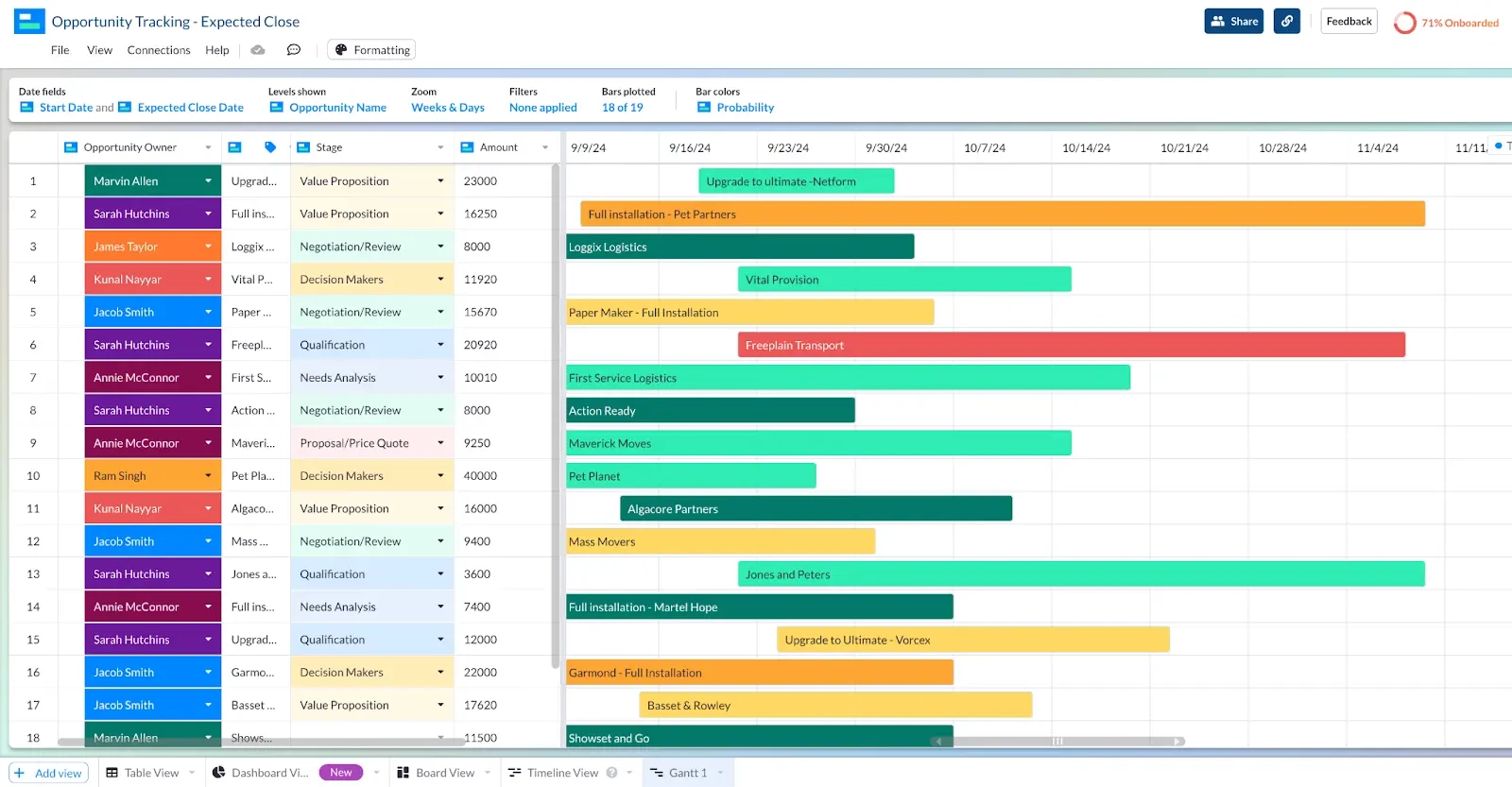Click the 71% Onboarded progress ring
Screen dimensions: 1512x787
click(1405, 23)
